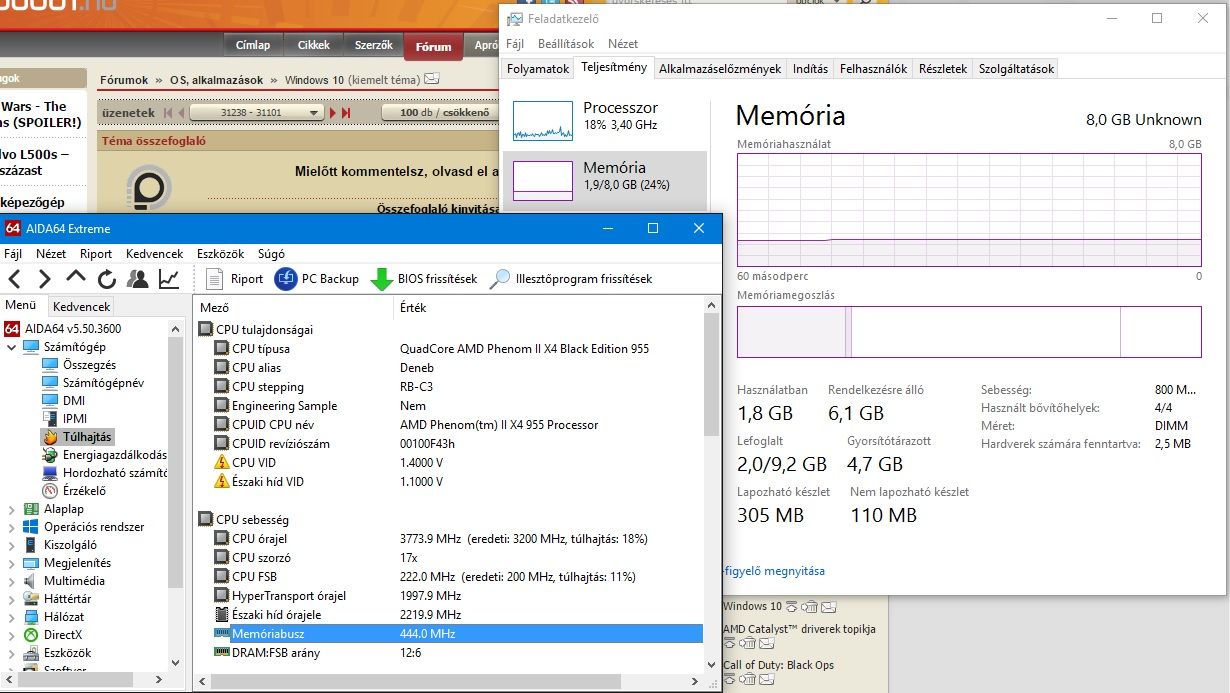Switch to Alkalmazáselőzmények tab in Feladatkezelő
This screenshot has height=693, width=1230.
click(720, 69)
